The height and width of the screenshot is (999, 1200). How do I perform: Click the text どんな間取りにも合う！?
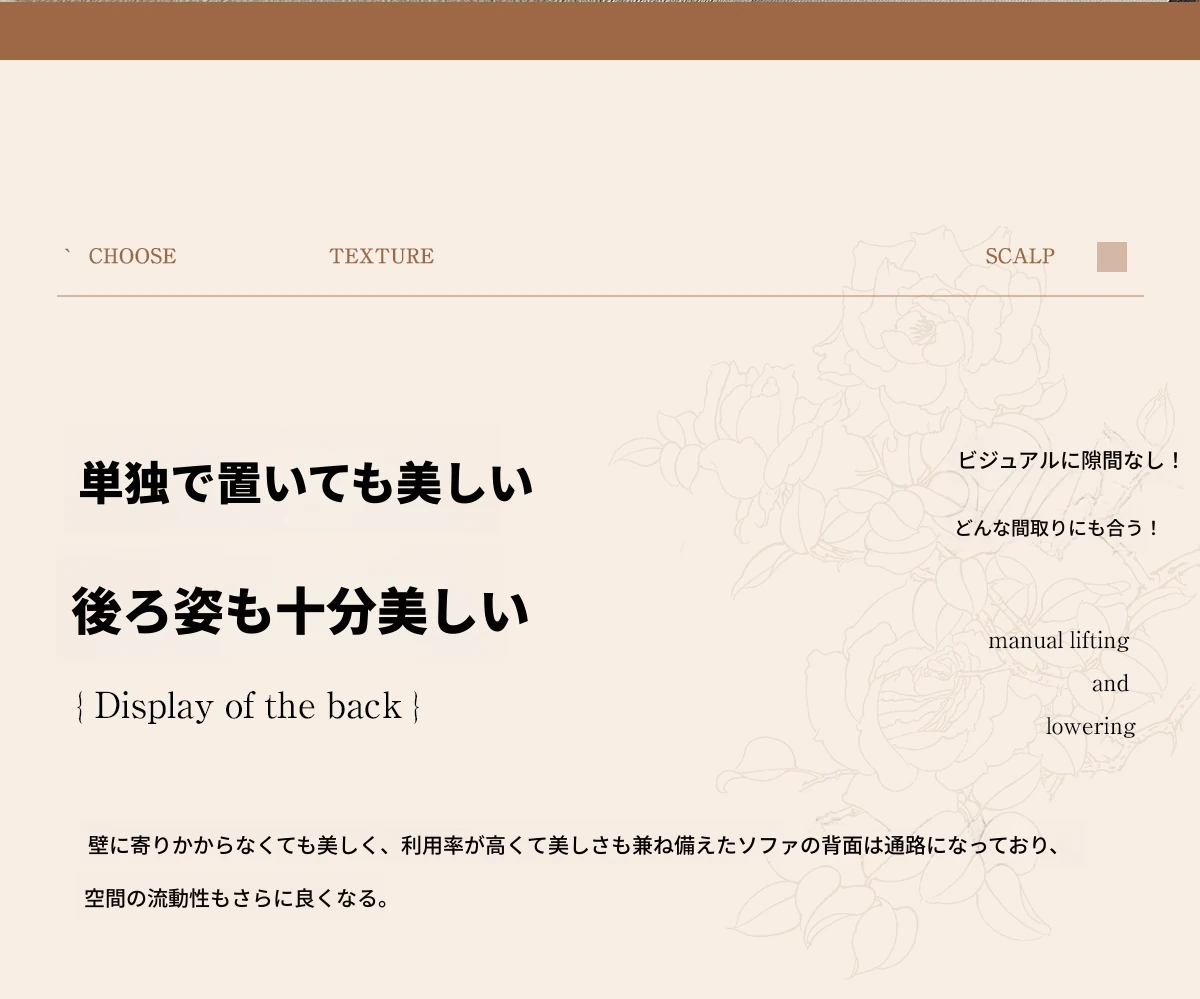coord(1057,528)
